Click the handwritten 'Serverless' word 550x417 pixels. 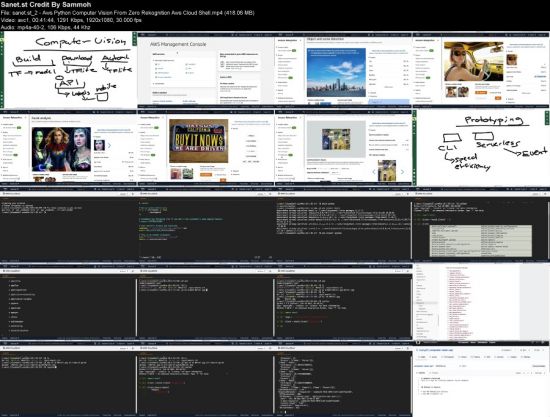coord(498,143)
